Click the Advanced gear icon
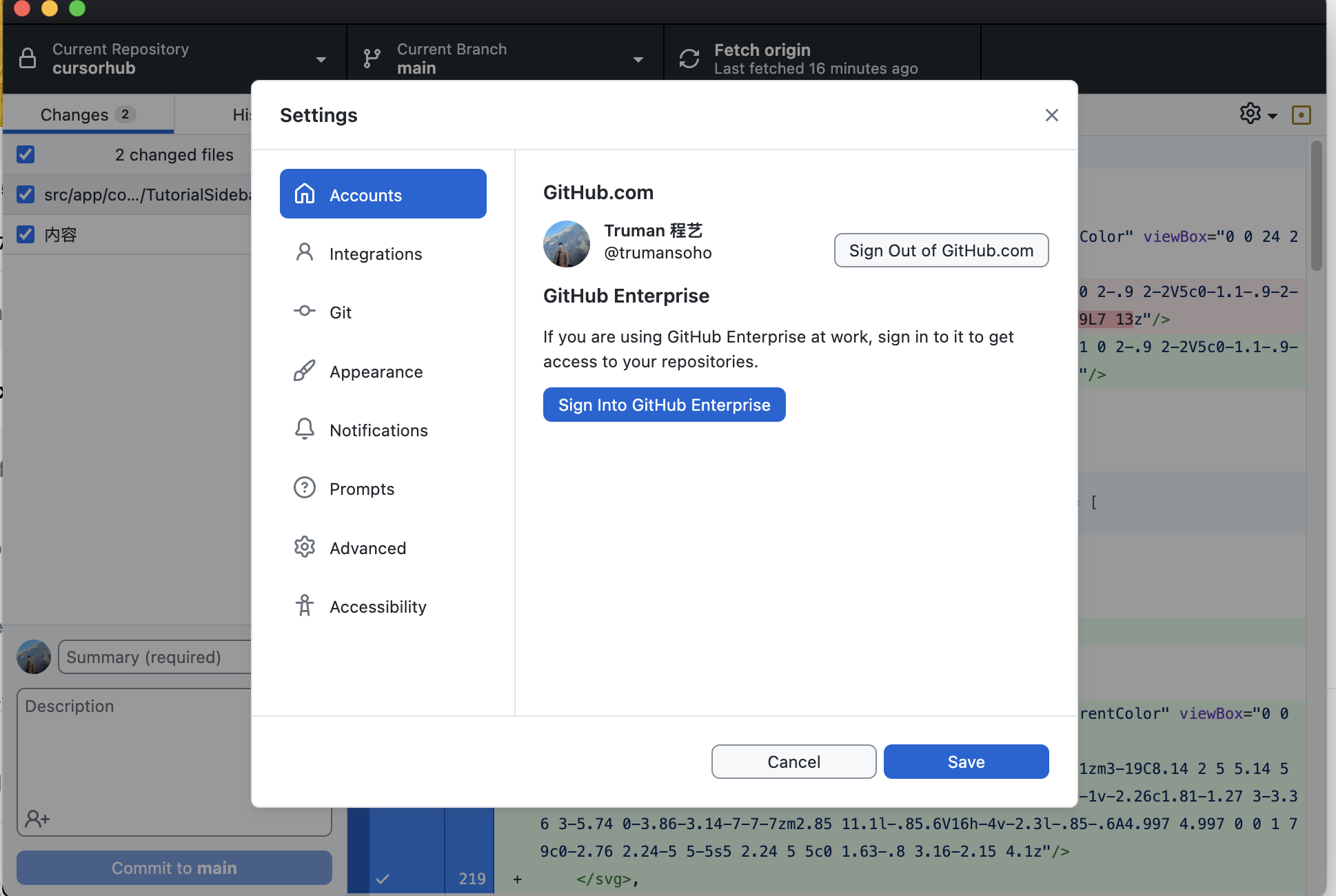Image resolution: width=1336 pixels, height=896 pixels. [305, 547]
